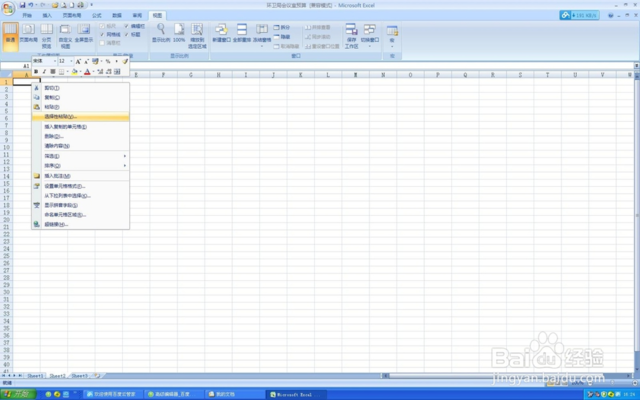The height and width of the screenshot is (400, 640).
Task: Click the Save icon in the quick access toolbar
Action: [22, 5]
